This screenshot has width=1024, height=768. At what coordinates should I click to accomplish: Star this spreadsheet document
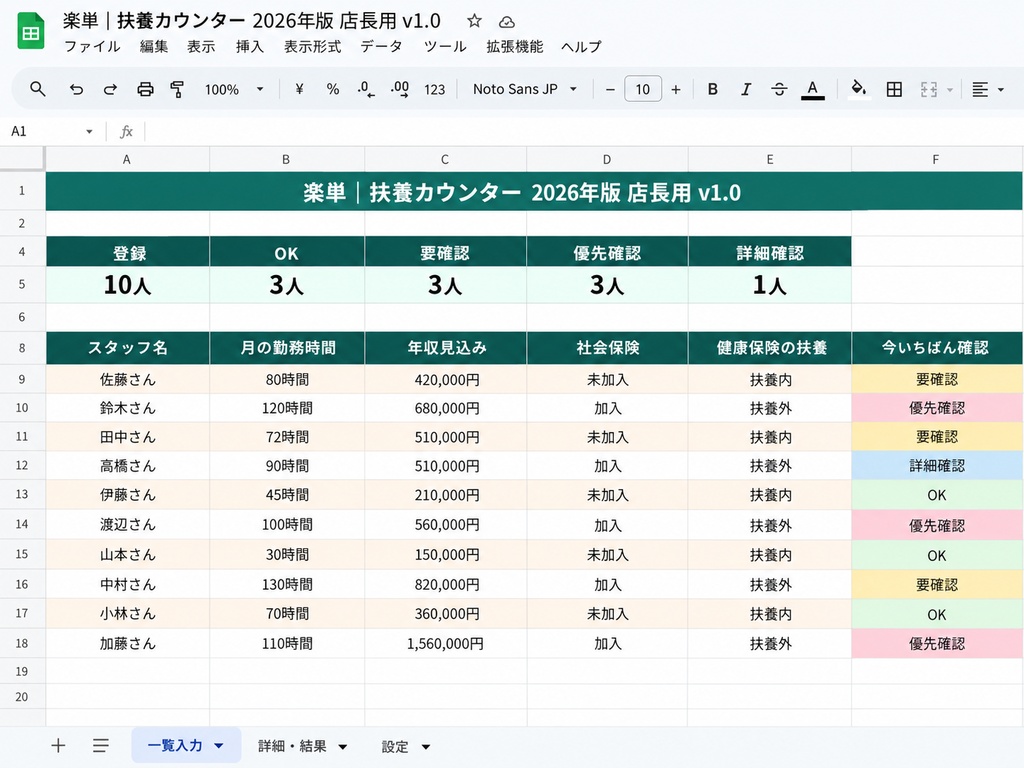(474, 22)
